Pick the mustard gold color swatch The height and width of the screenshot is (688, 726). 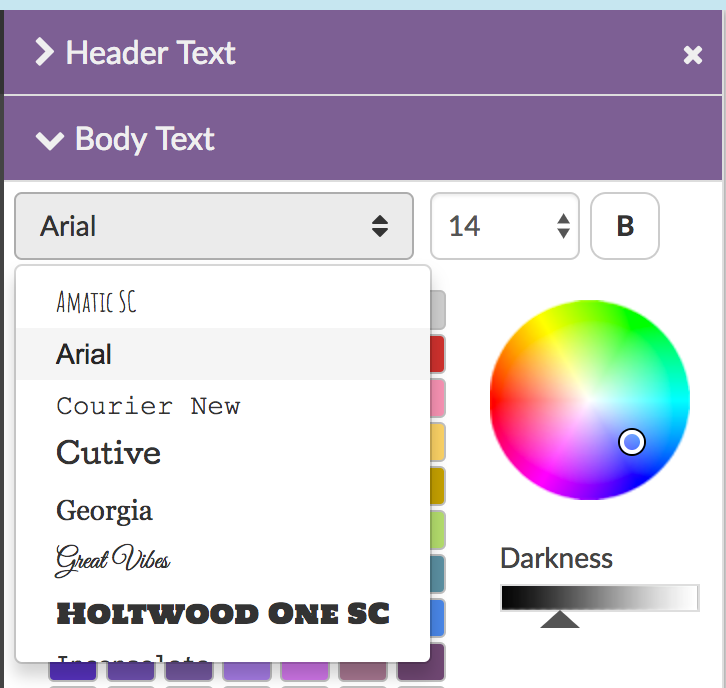[x=438, y=486]
